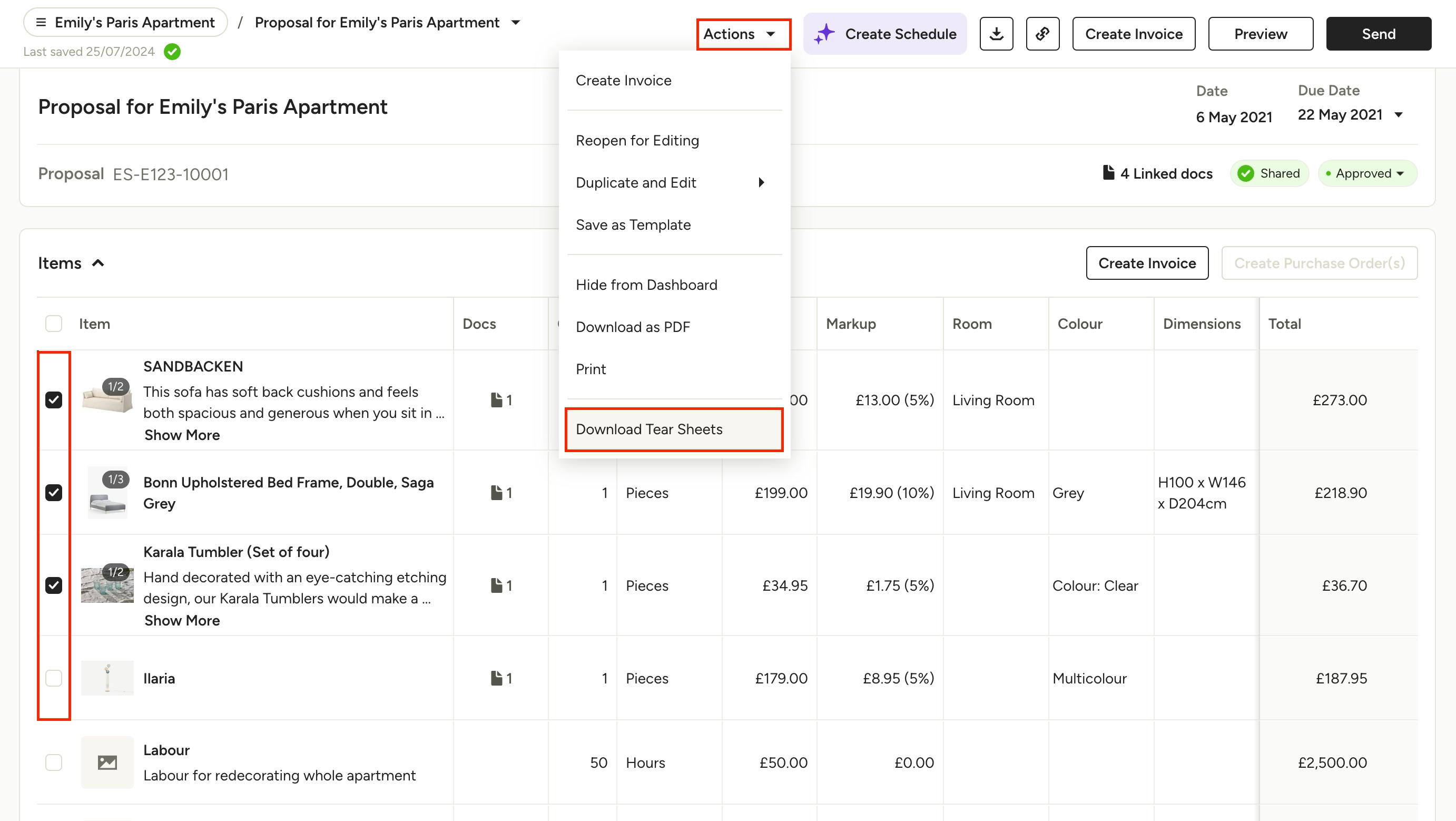
Task: Click the Item column header
Action: 94,324
